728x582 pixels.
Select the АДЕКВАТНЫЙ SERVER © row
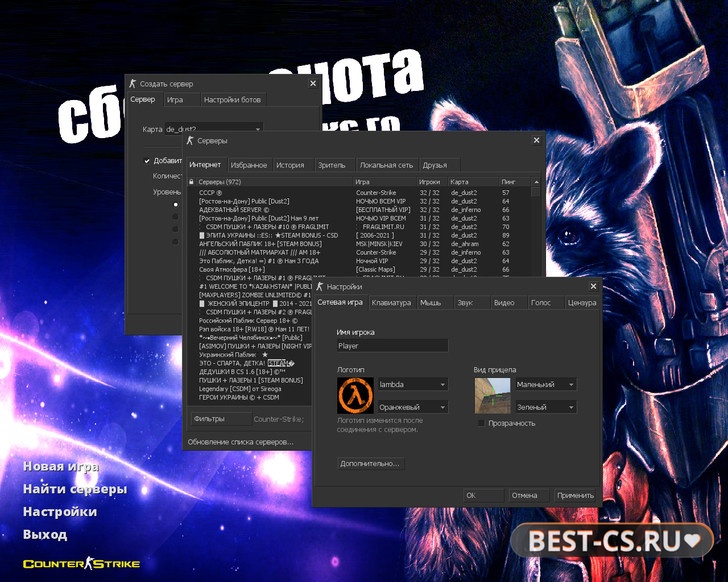coord(358,210)
